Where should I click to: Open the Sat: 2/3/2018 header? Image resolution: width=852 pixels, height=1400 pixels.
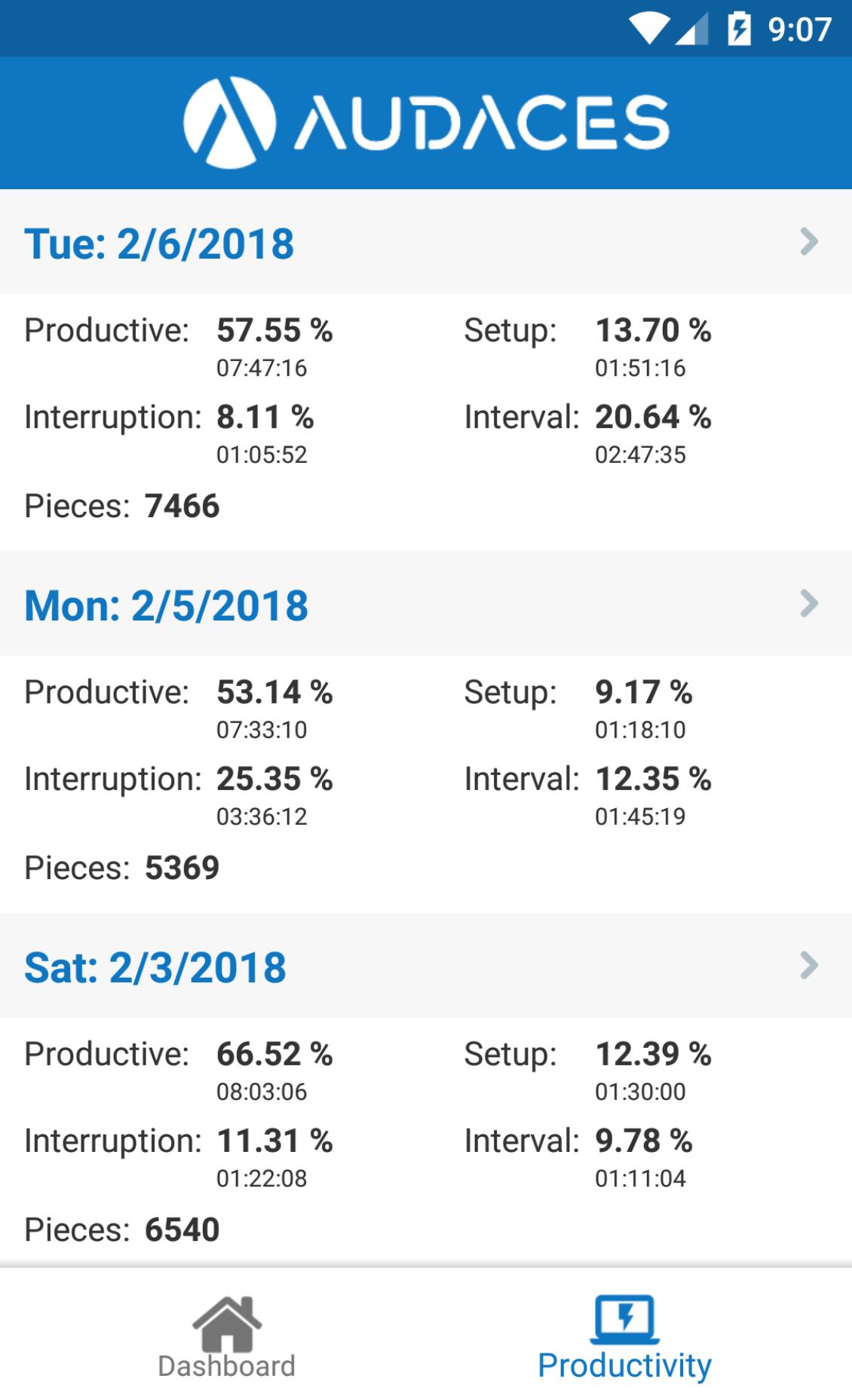pyautogui.click(x=426, y=966)
